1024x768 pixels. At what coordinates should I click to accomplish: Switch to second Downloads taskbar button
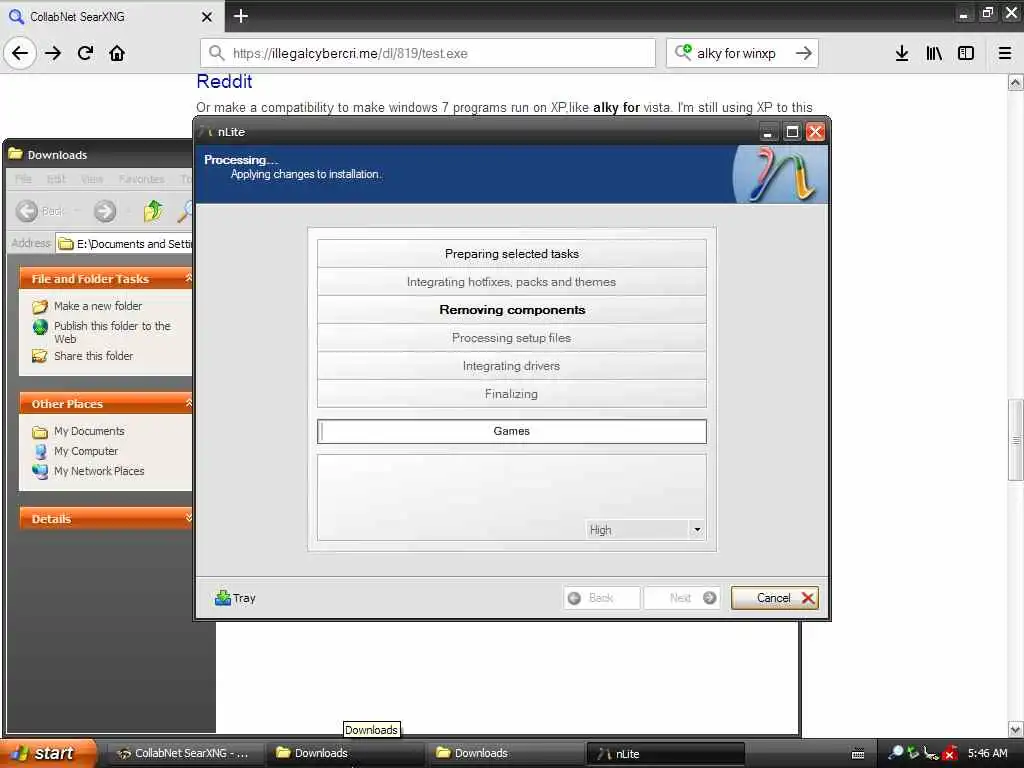[x=505, y=753]
